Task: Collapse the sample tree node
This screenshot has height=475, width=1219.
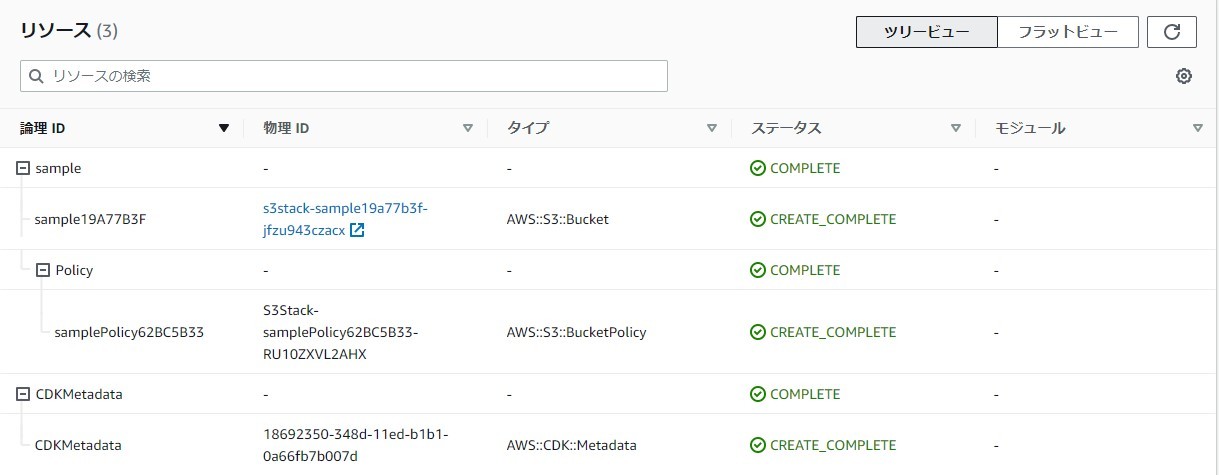Action: (23, 168)
